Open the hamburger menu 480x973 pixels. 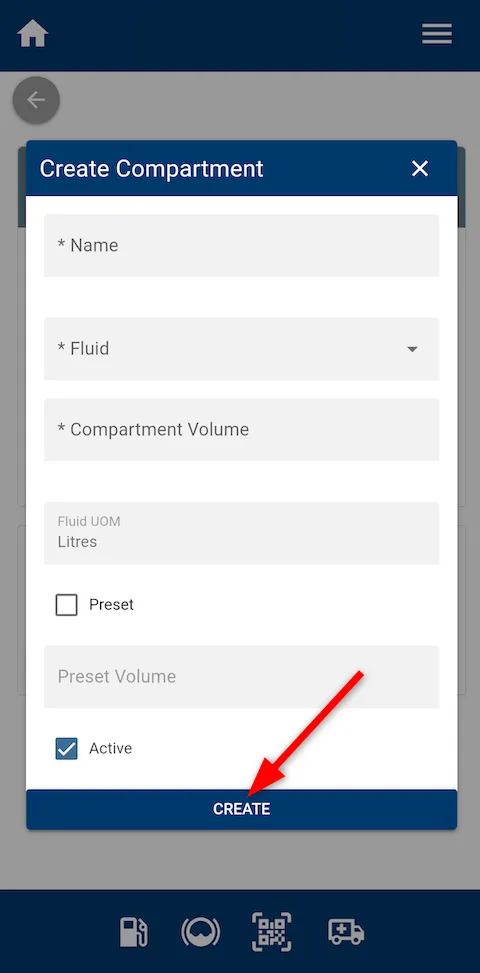click(x=437, y=34)
